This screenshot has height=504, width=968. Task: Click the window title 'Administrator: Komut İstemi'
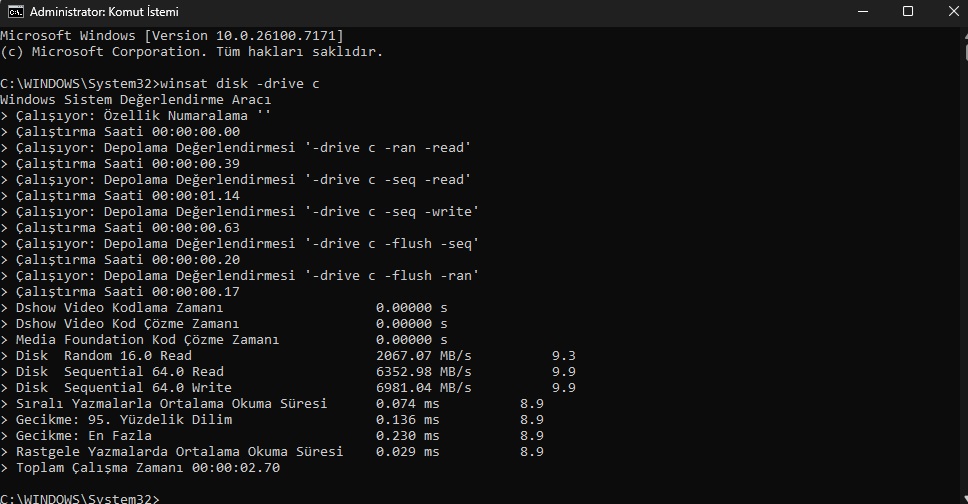[104, 12]
